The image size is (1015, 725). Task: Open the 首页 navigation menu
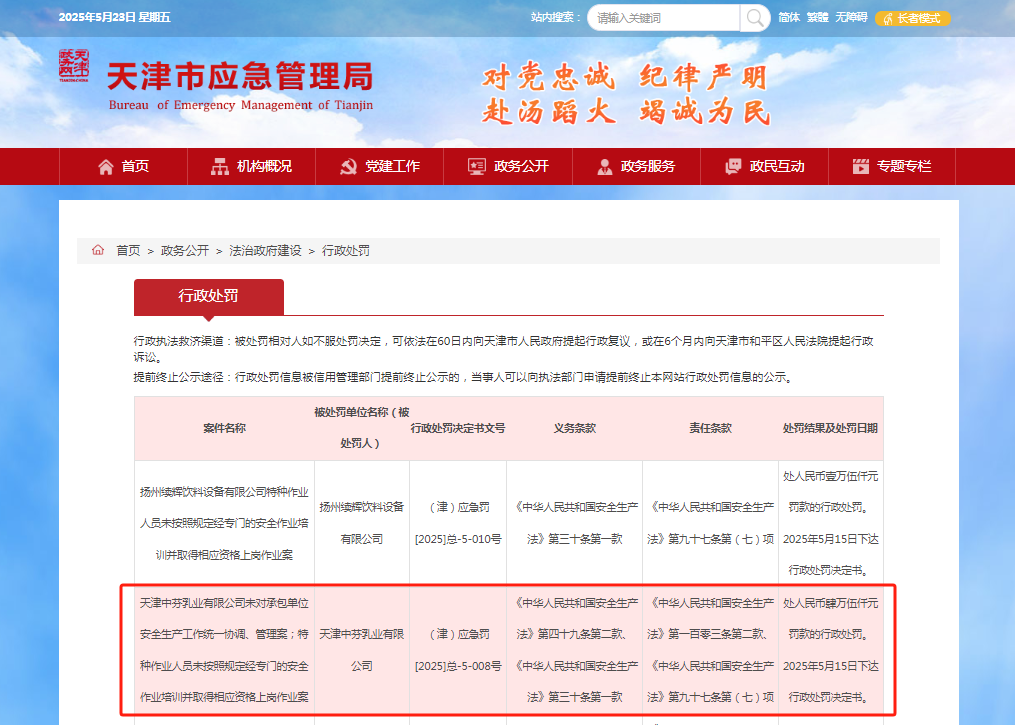pos(123,166)
